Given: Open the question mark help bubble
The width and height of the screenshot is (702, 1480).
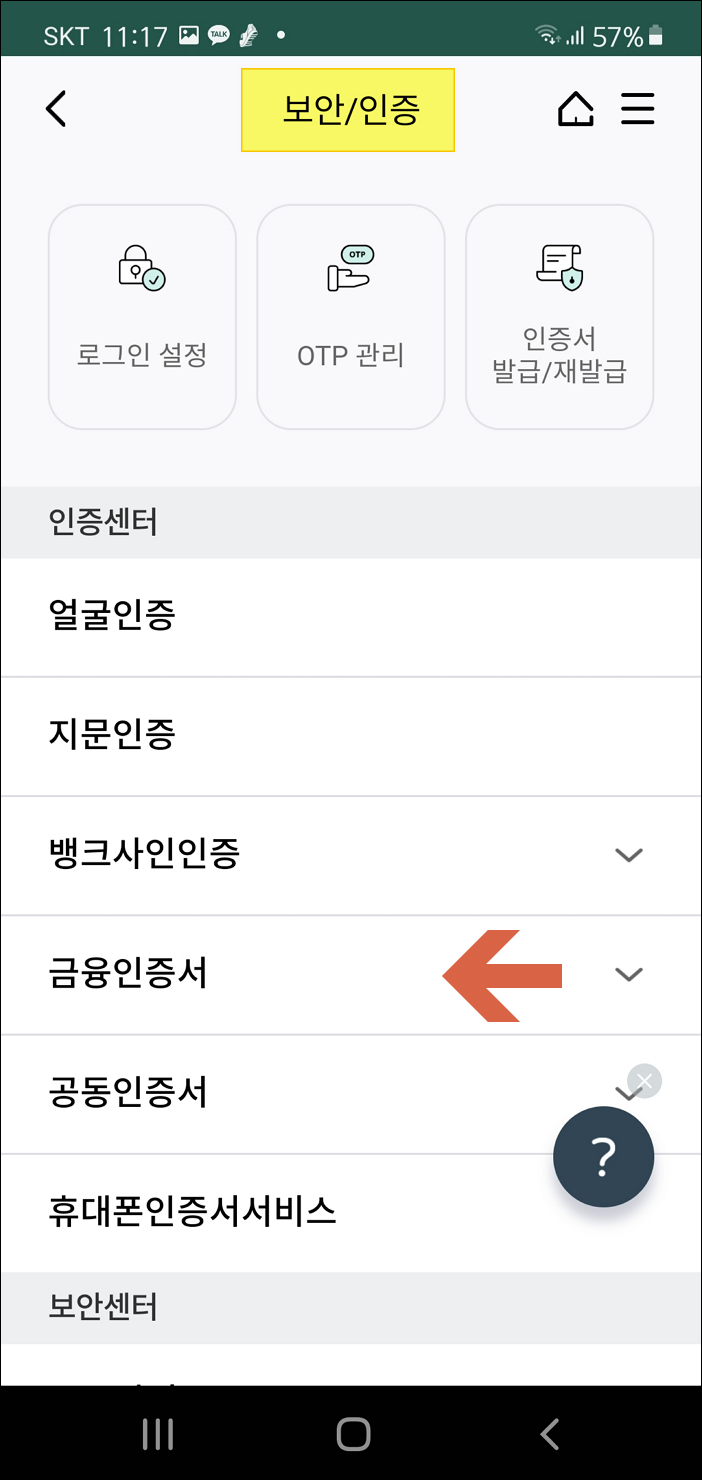Looking at the screenshot, I should [x=603, y=1156].
